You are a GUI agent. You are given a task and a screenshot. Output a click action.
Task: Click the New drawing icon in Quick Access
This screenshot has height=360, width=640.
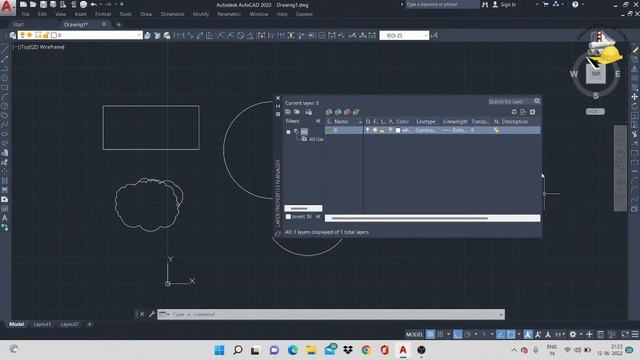point(23,4)
